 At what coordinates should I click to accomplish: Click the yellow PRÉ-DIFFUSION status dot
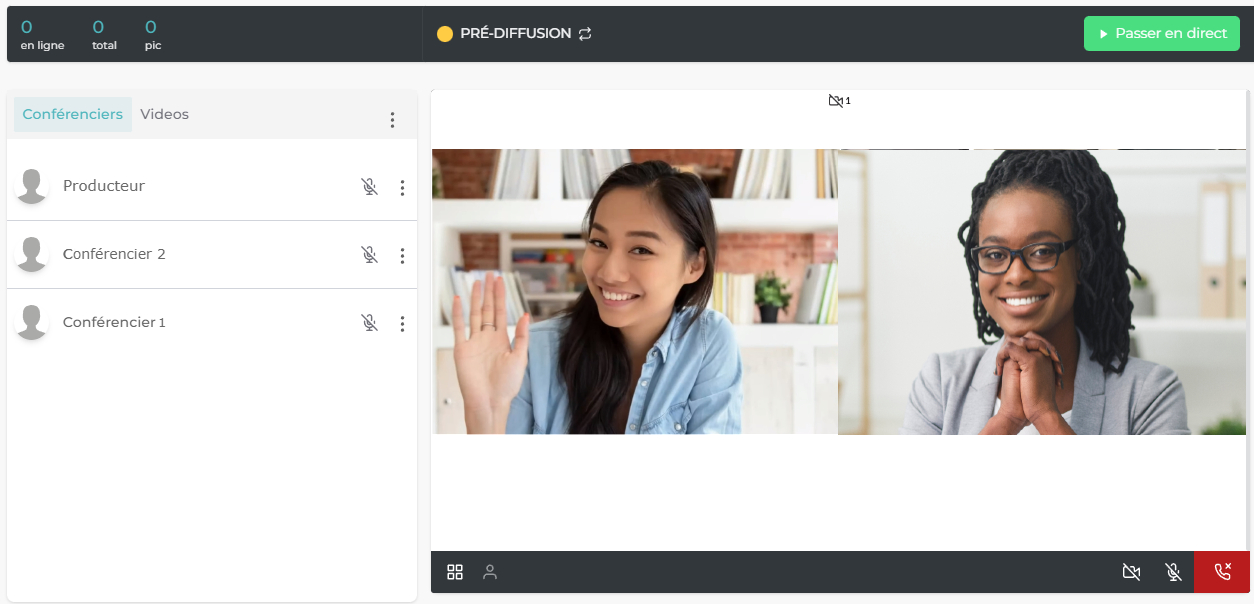[x=445, y=34]
